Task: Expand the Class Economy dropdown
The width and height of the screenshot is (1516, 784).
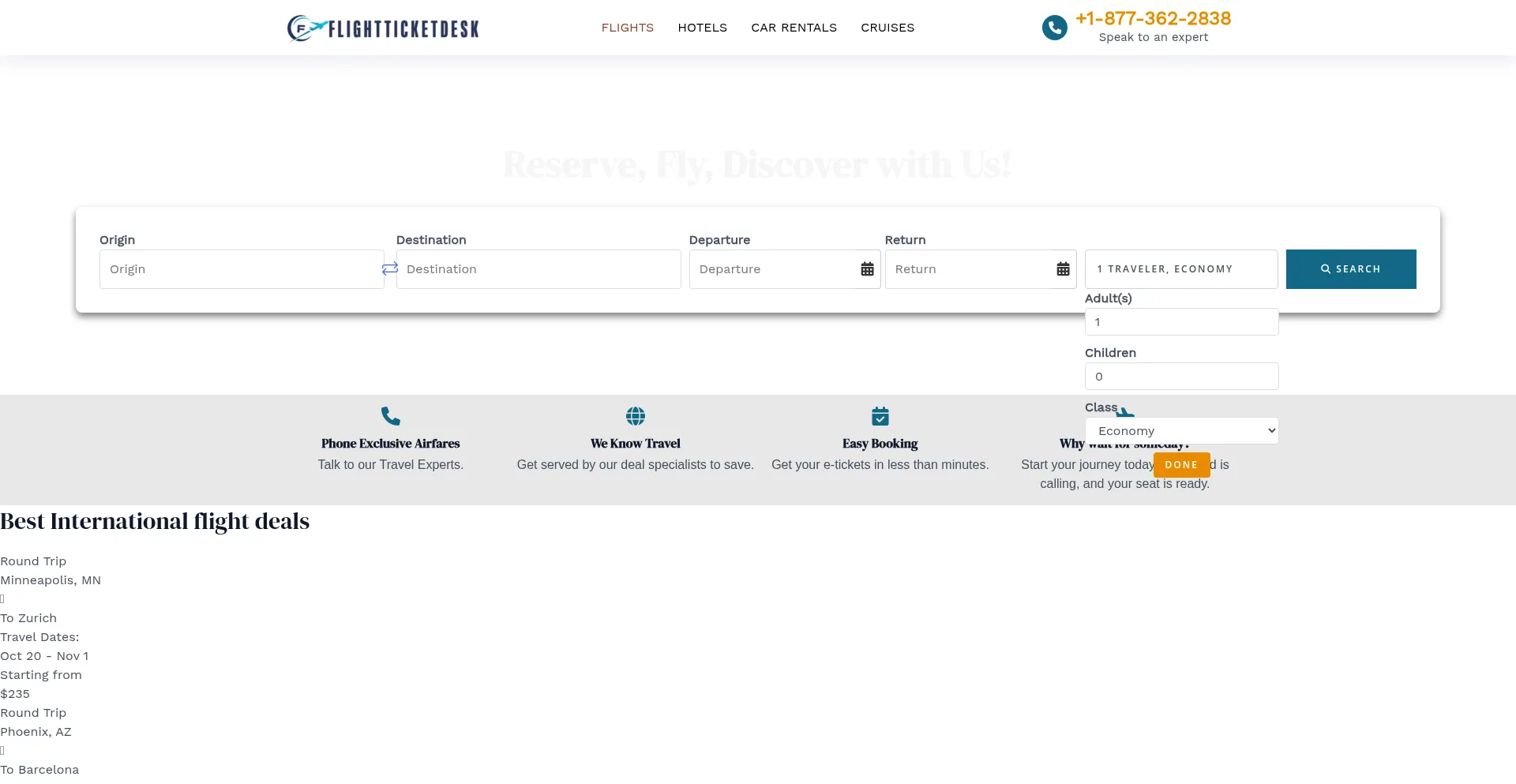Action: coord(1181,431)
